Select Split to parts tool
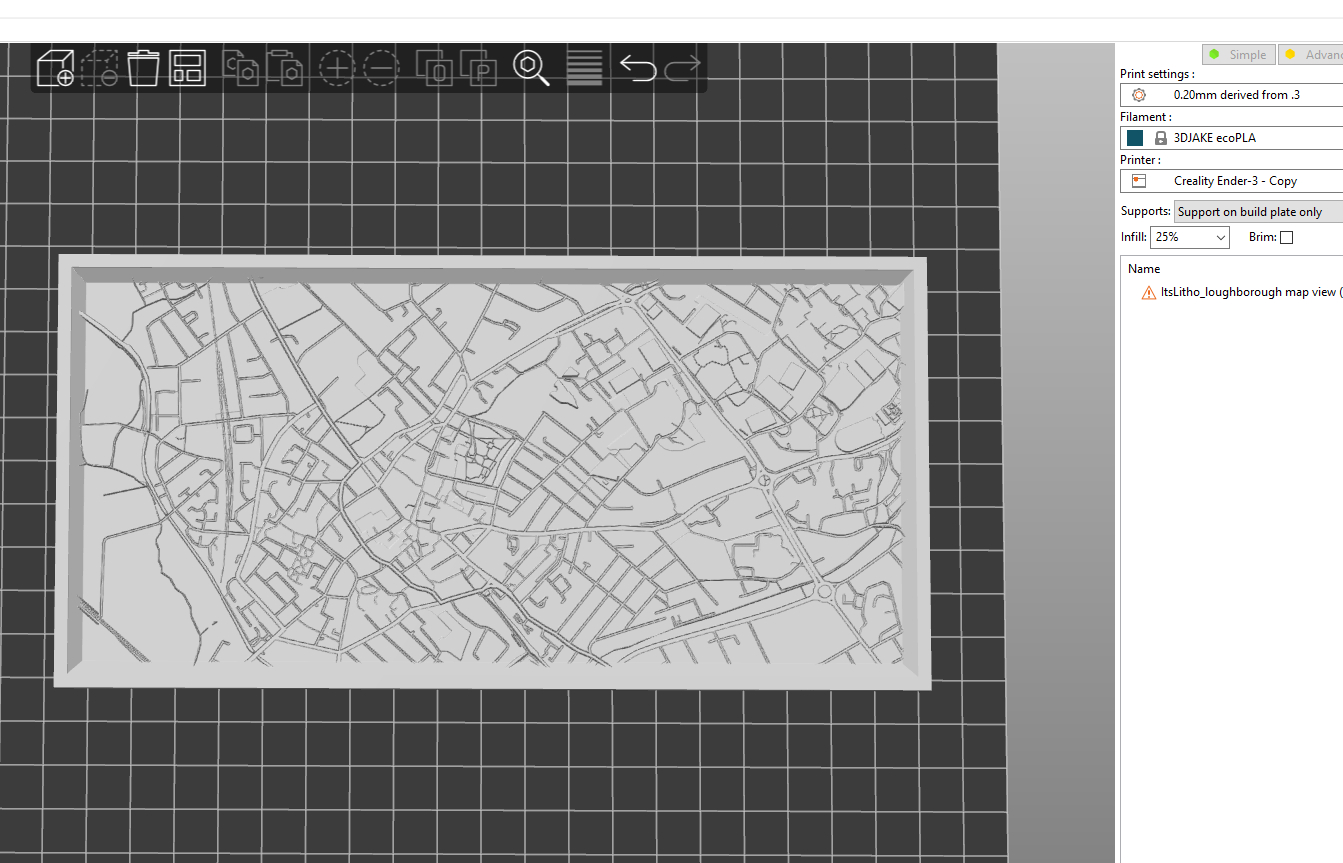 pyautogui.click(x=479, y=68)
